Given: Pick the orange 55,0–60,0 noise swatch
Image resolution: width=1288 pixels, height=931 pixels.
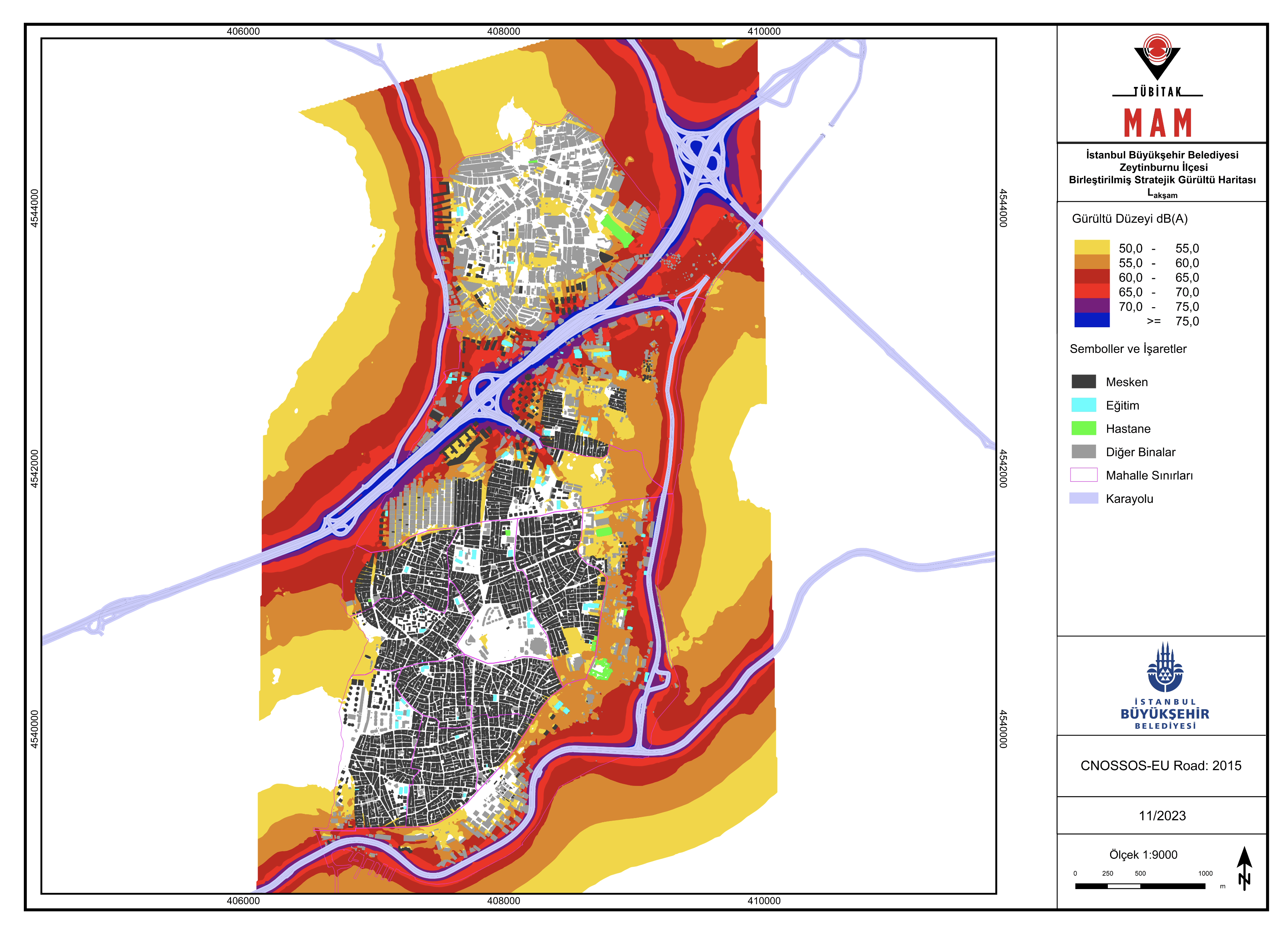Looking at the screenshot, I should pos(1092,262).
